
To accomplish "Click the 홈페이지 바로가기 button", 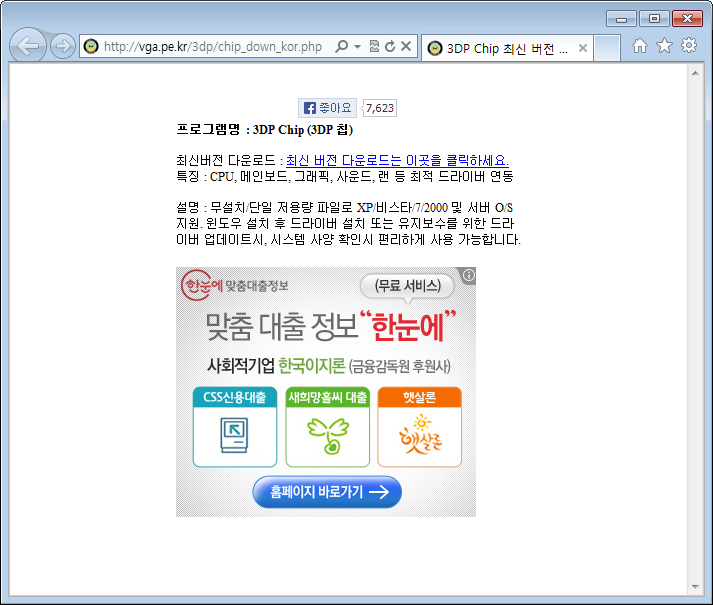I will (x=327, y=492).
